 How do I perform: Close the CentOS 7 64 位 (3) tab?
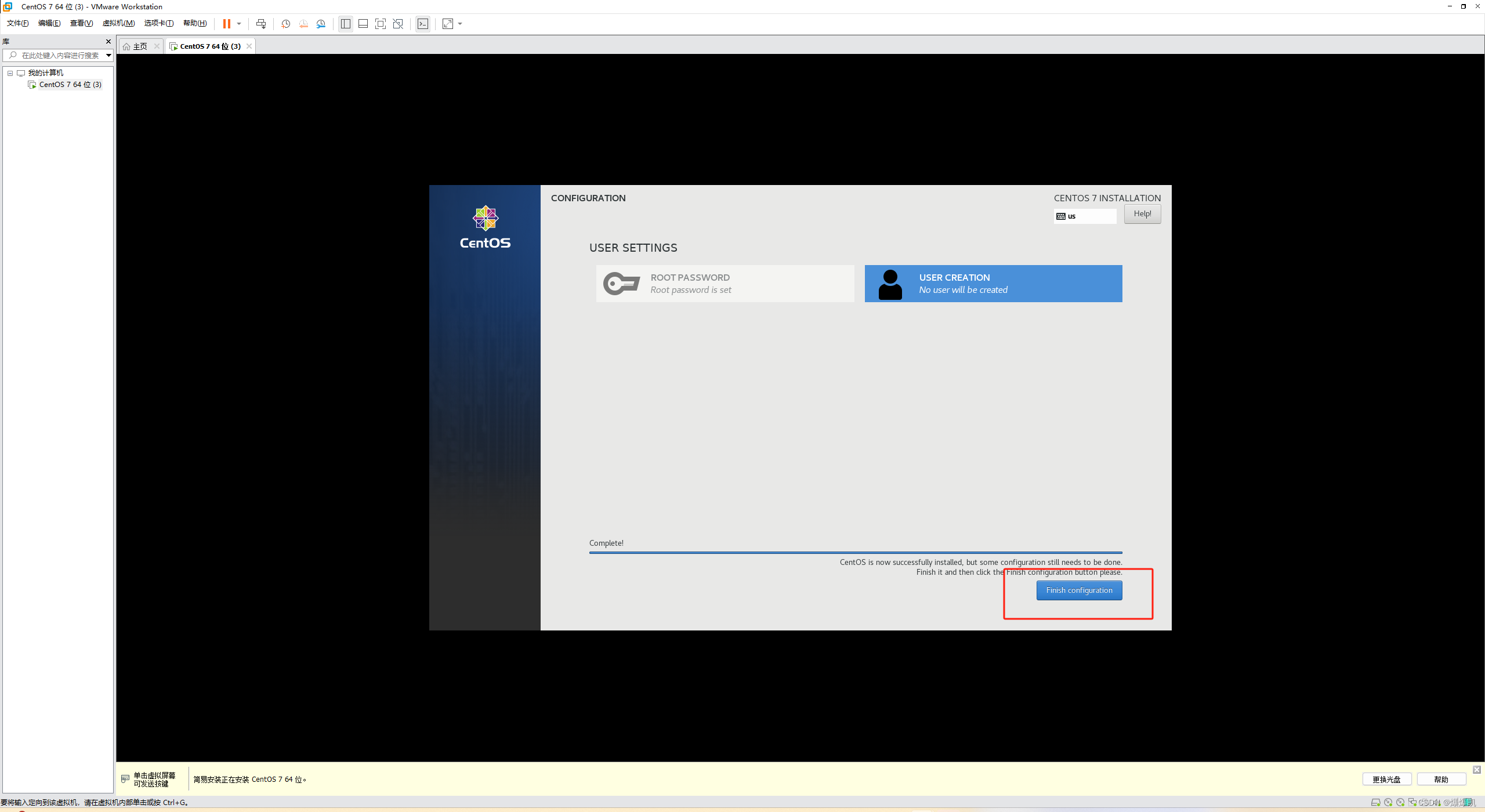(x=249, y=46)
